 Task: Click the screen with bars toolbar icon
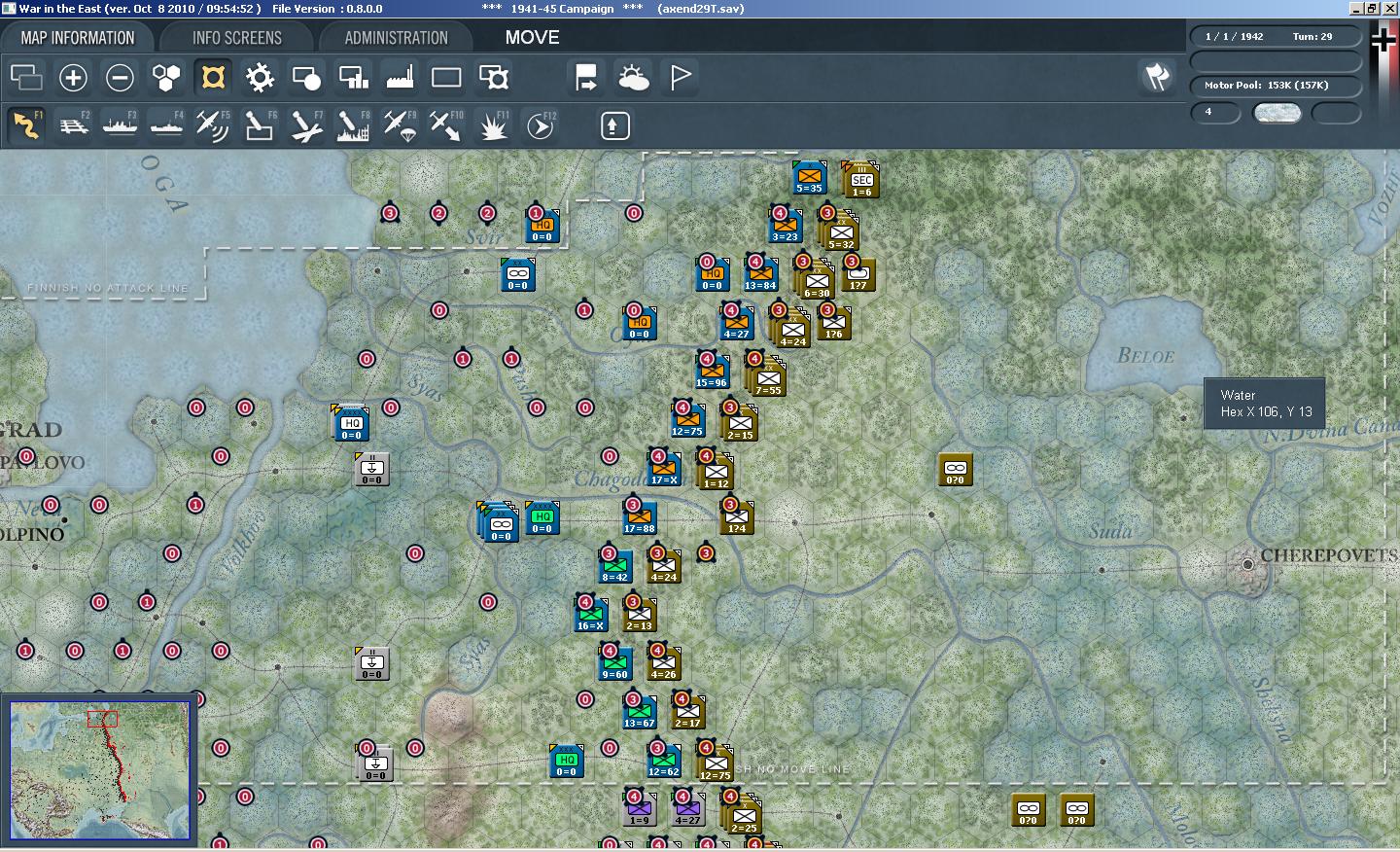point(353,77)
